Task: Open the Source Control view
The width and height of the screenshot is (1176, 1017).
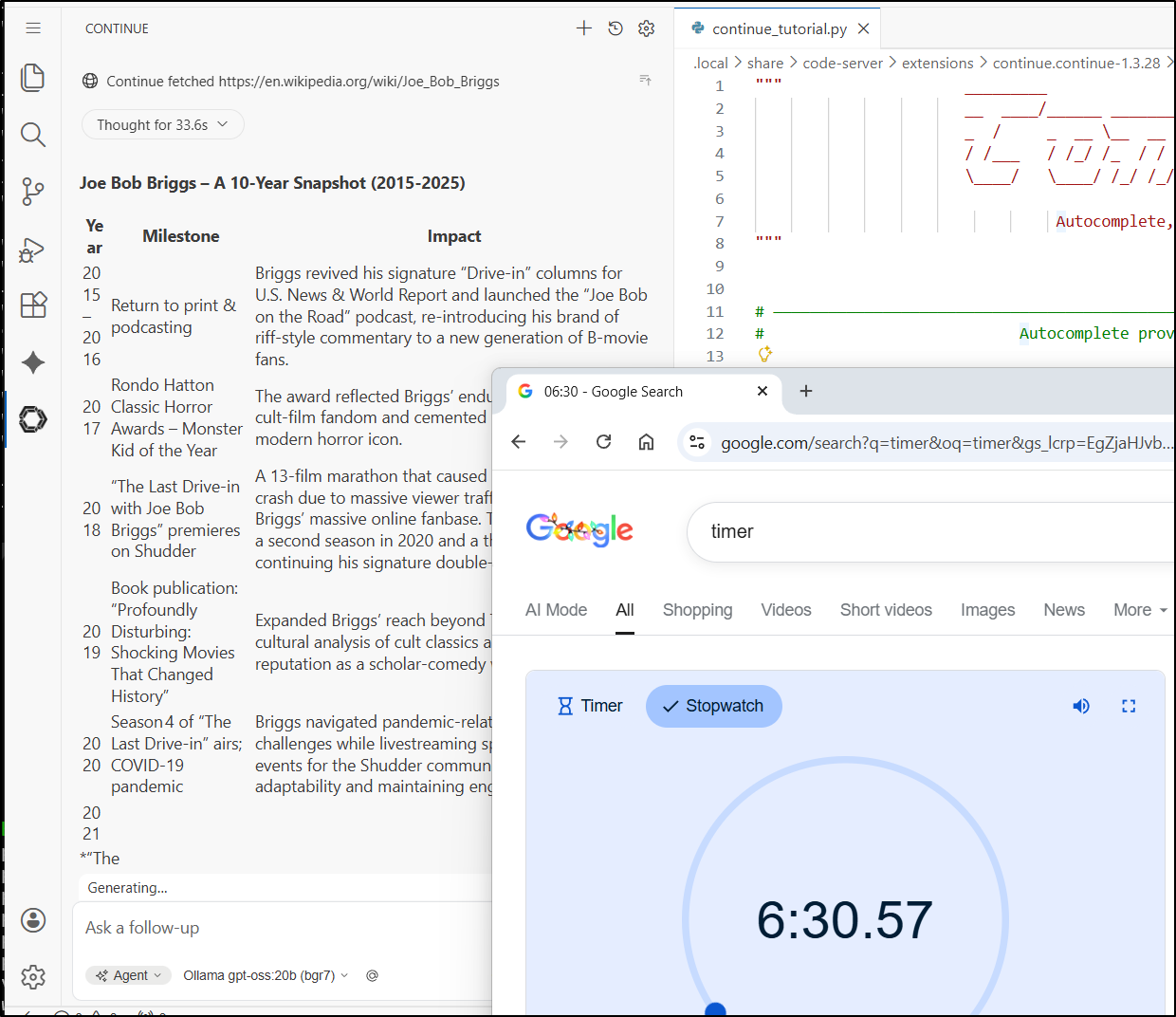Action: click(33, 192)
